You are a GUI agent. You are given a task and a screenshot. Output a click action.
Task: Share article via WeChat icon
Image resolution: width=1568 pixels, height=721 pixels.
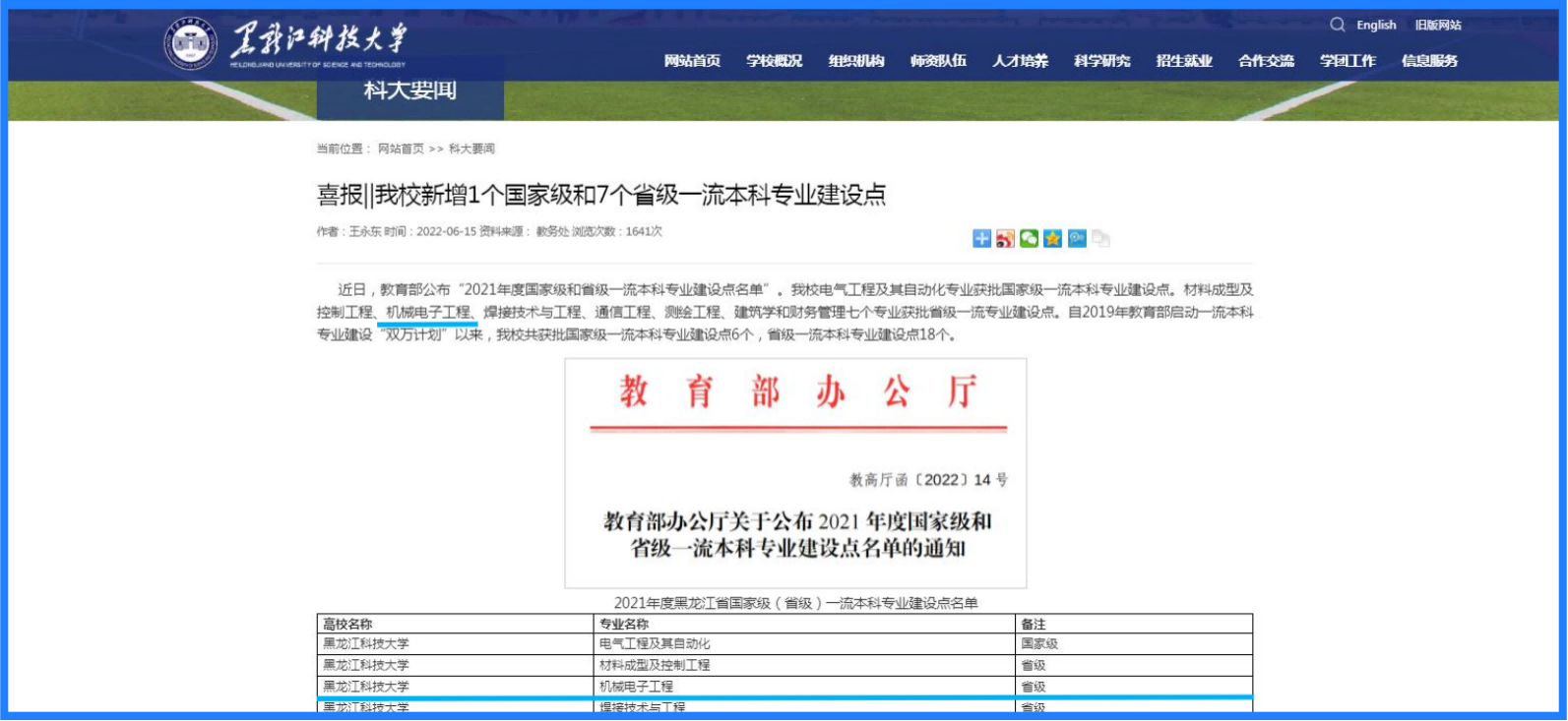point(1029,238)
